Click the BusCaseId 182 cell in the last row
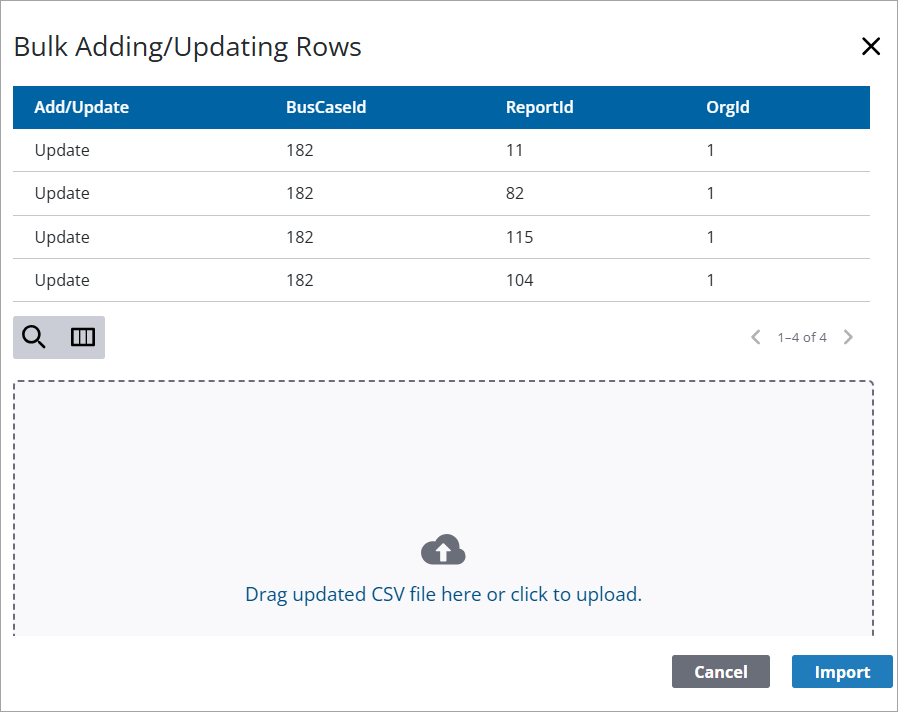This screenshot has width=898, height=712. point(300,280)
